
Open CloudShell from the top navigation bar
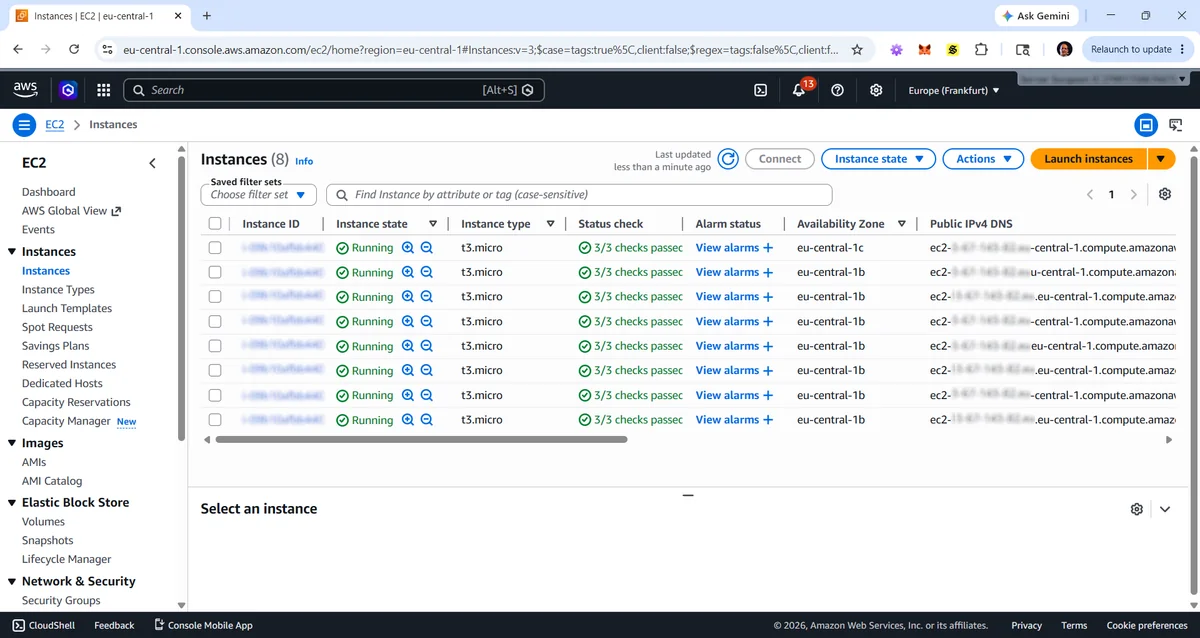(760, 90)
